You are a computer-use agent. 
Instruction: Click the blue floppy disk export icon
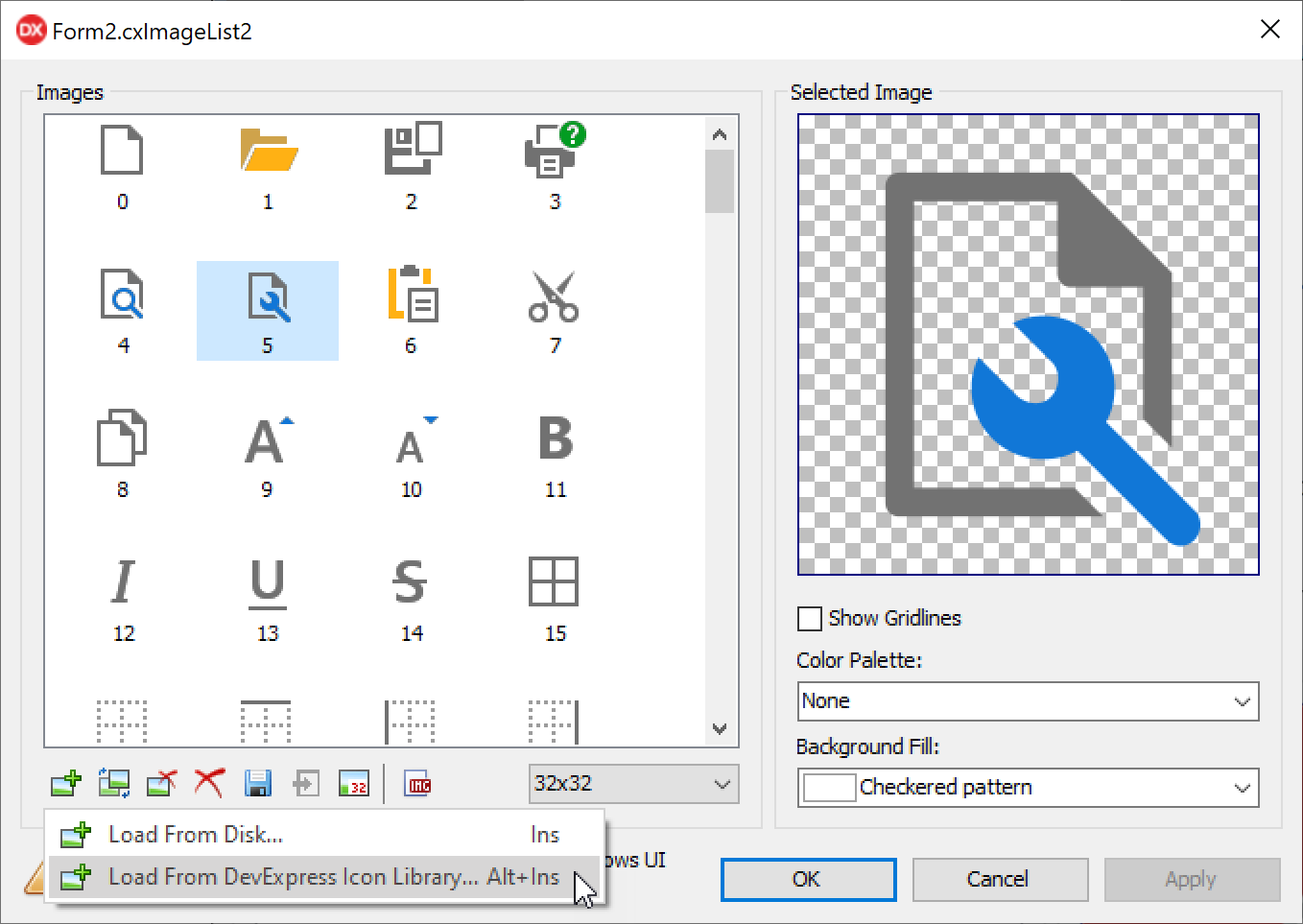click(x=257, y=784)
